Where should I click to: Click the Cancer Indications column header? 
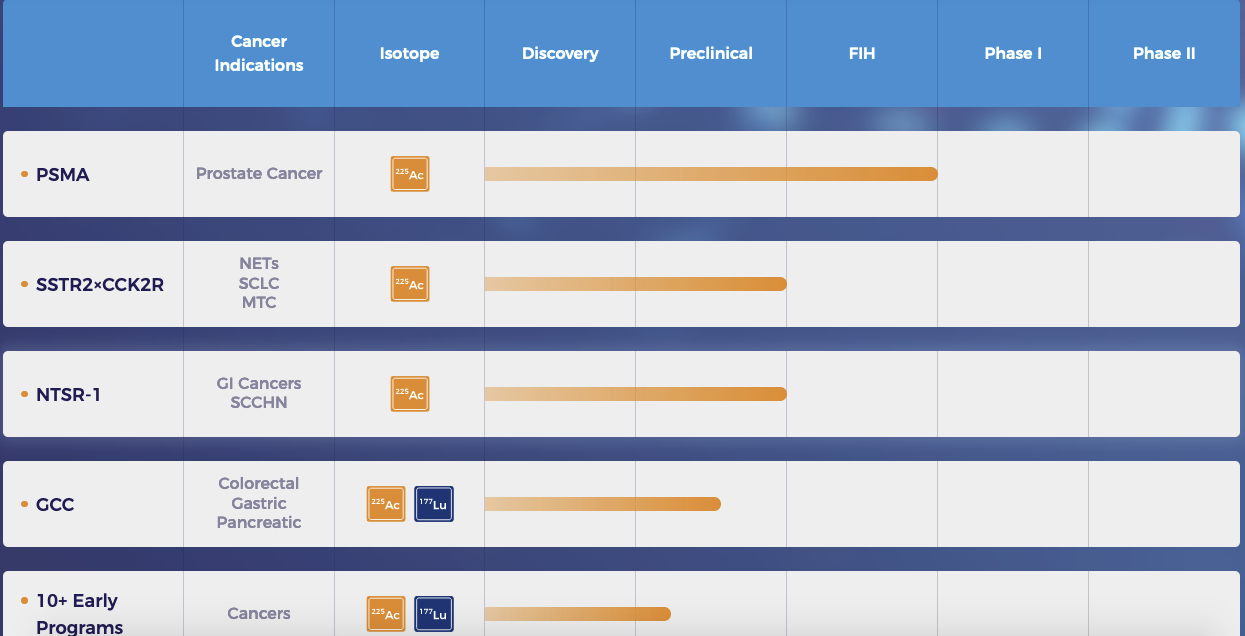[x=259, y=54]
